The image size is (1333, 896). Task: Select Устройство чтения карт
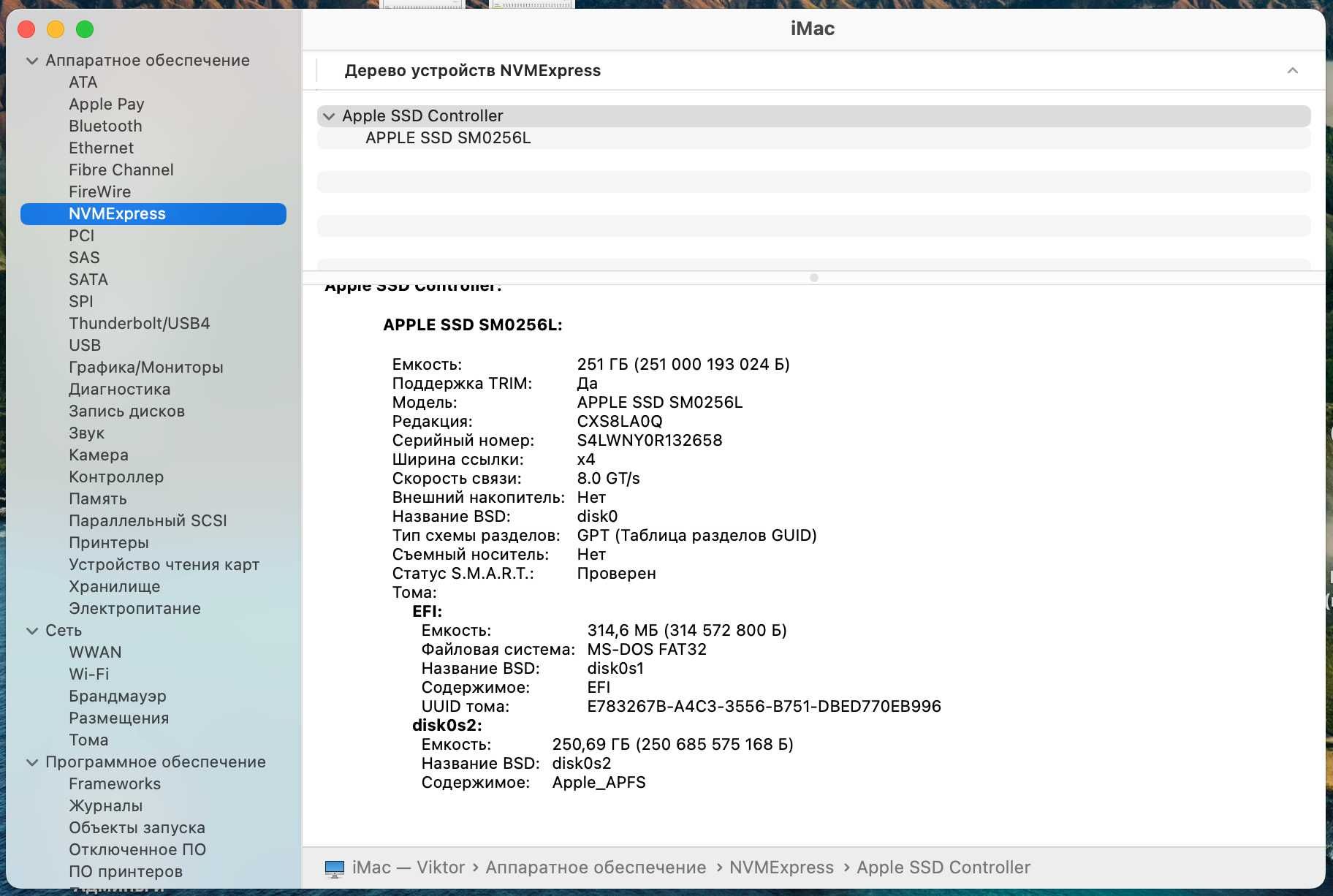click(x=164, y=565)
